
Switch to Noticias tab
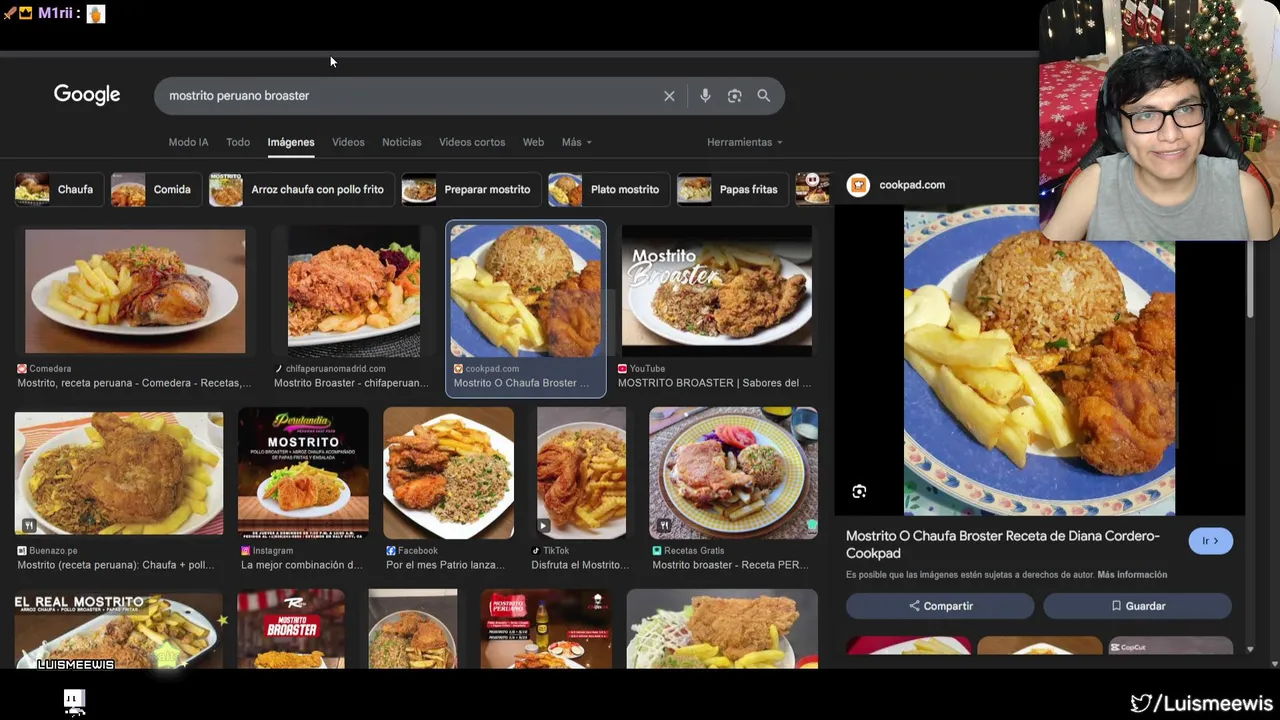pyautogui.click(x=402, y=142)
